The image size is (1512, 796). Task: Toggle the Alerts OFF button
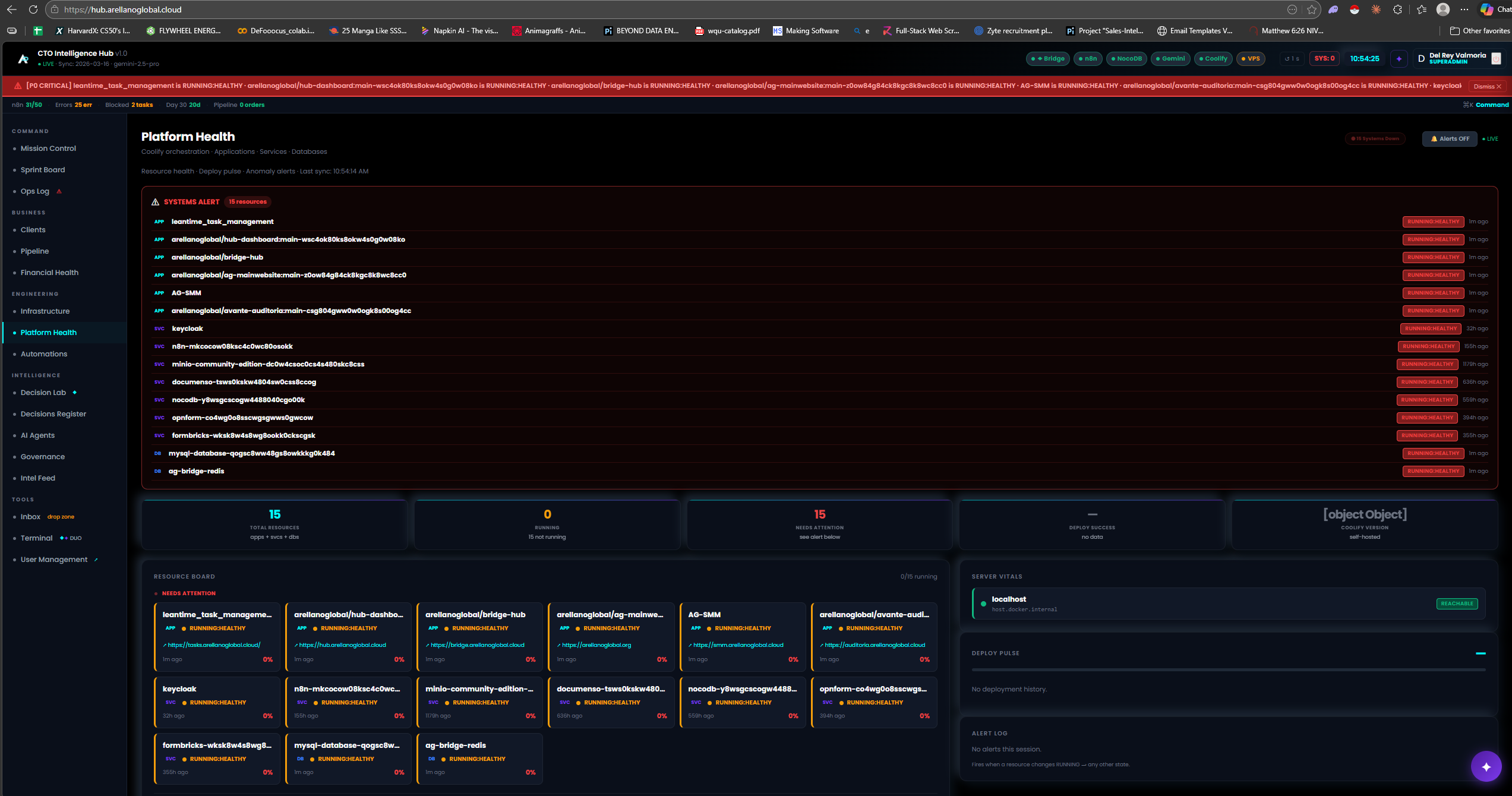pyautogui.click(x=1450, y=138)
